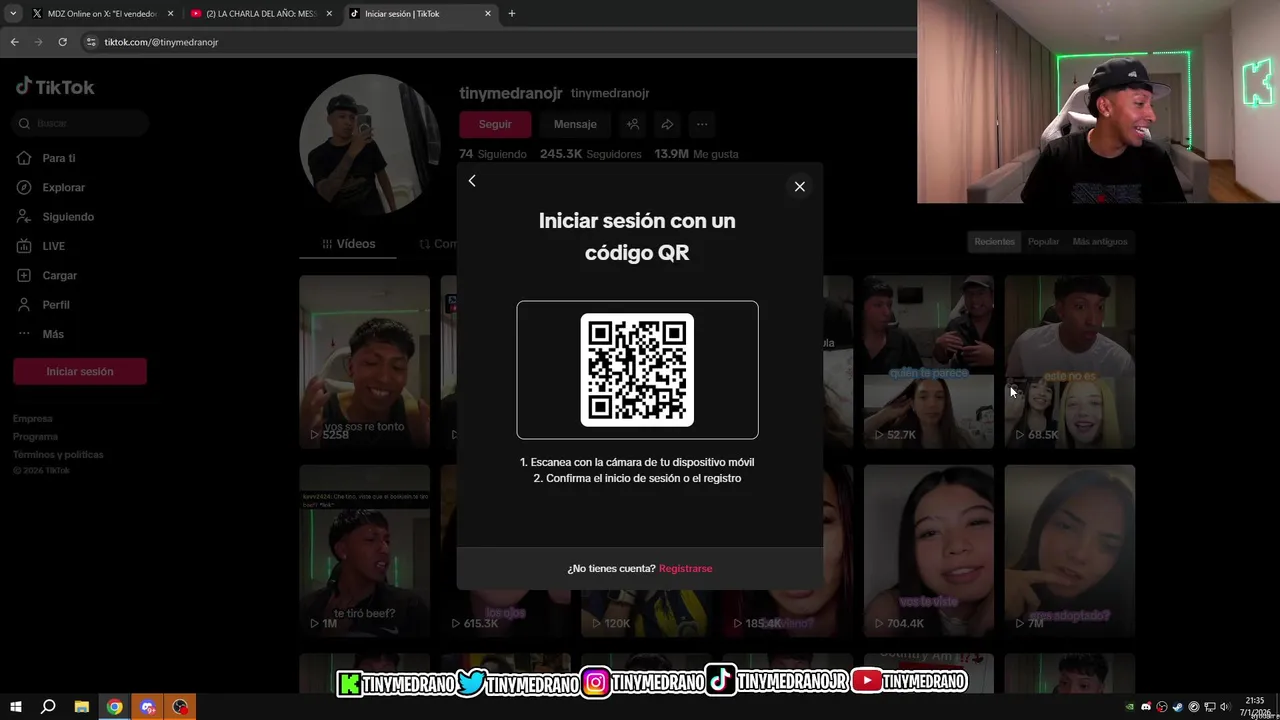Open the video with 68.5K views
1280x720 pixels.
coord(1070,361)
